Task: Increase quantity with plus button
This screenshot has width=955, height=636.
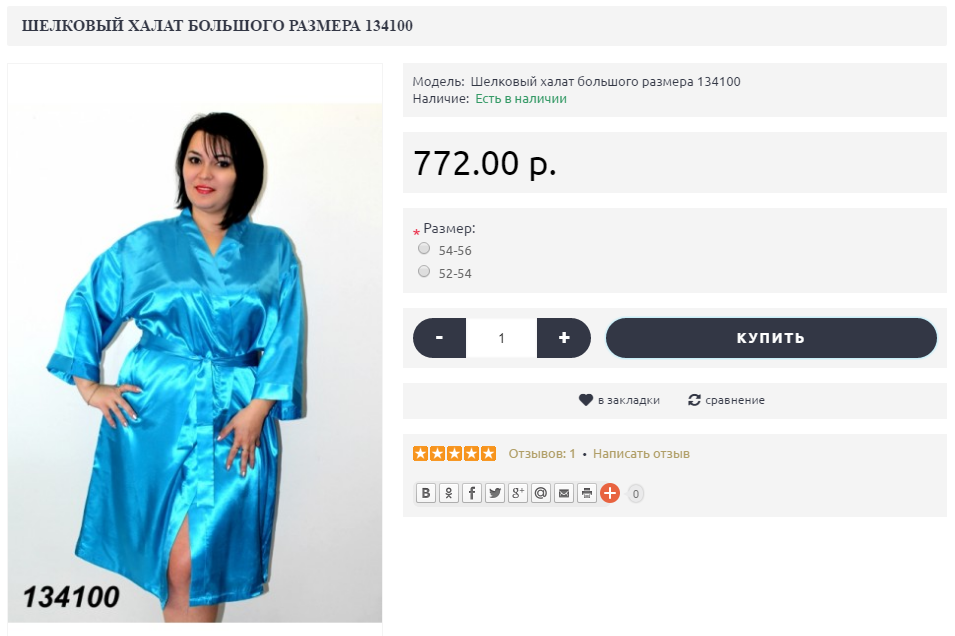Action: tap(564, 337)
